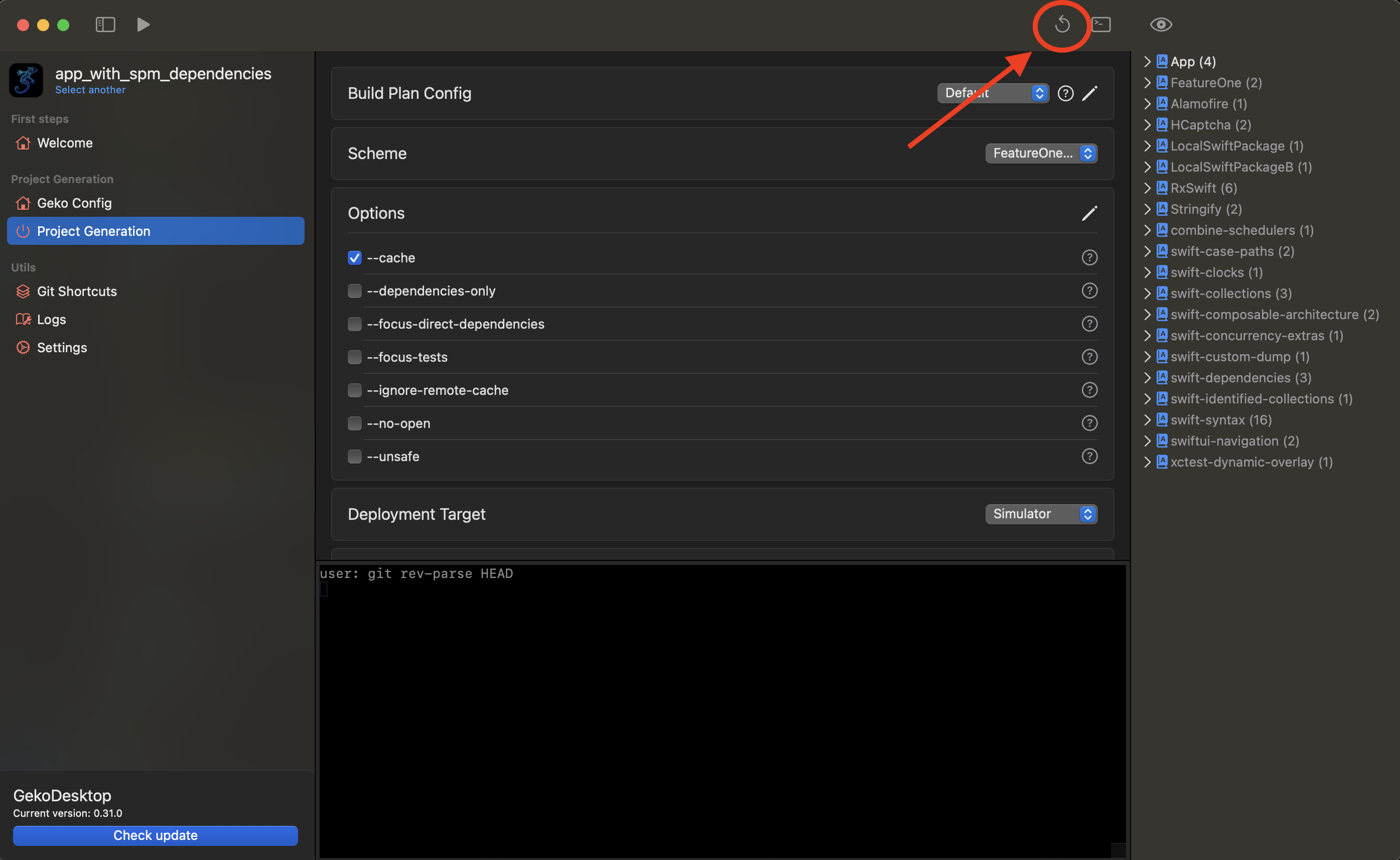Click the Options edit pencil icon
Image resolution: width=1400 pixels, height=860 pixels.
[x=1089, y=213]
